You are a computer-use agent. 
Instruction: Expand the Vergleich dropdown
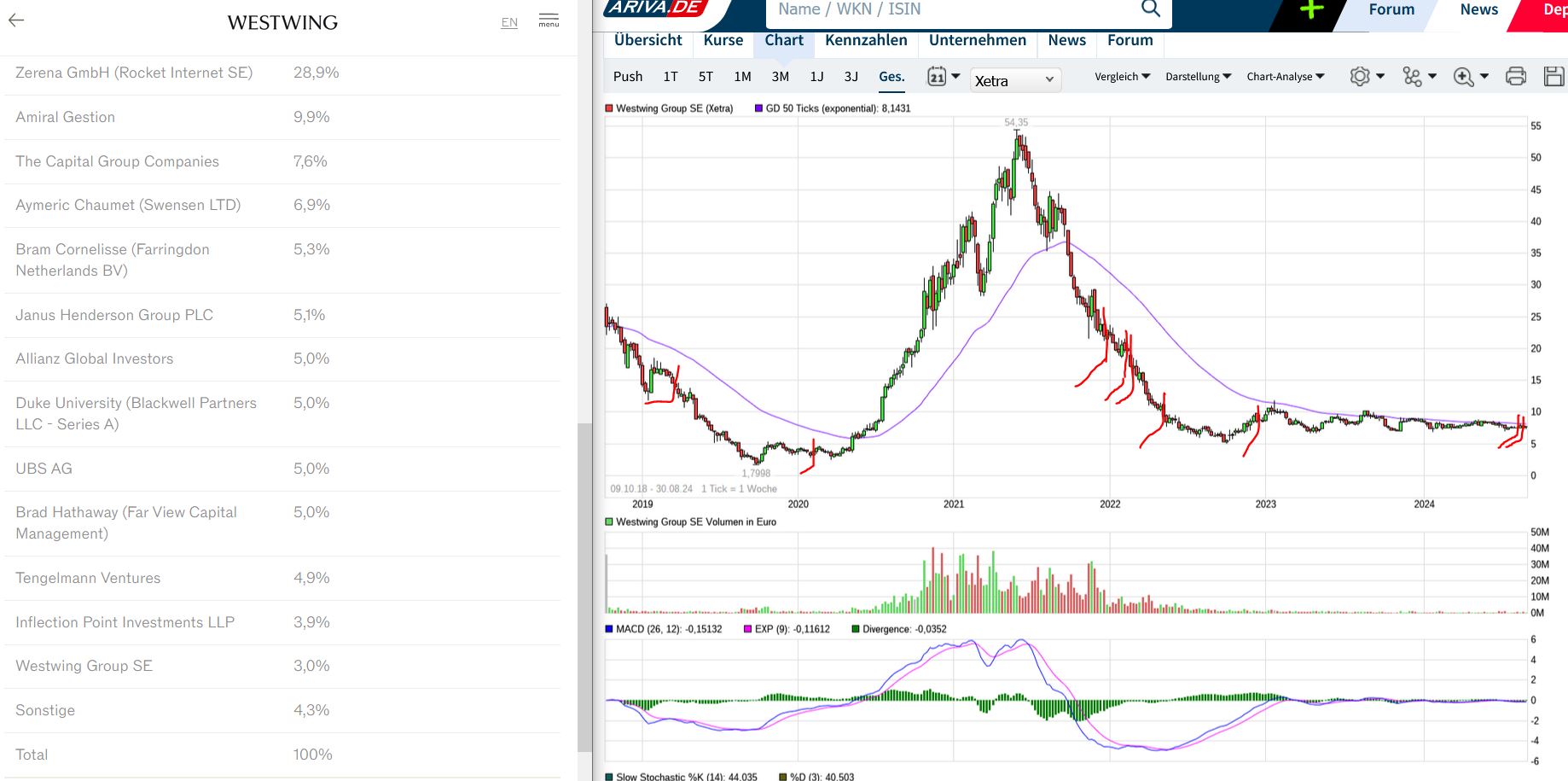click(x=1122, y=77)
